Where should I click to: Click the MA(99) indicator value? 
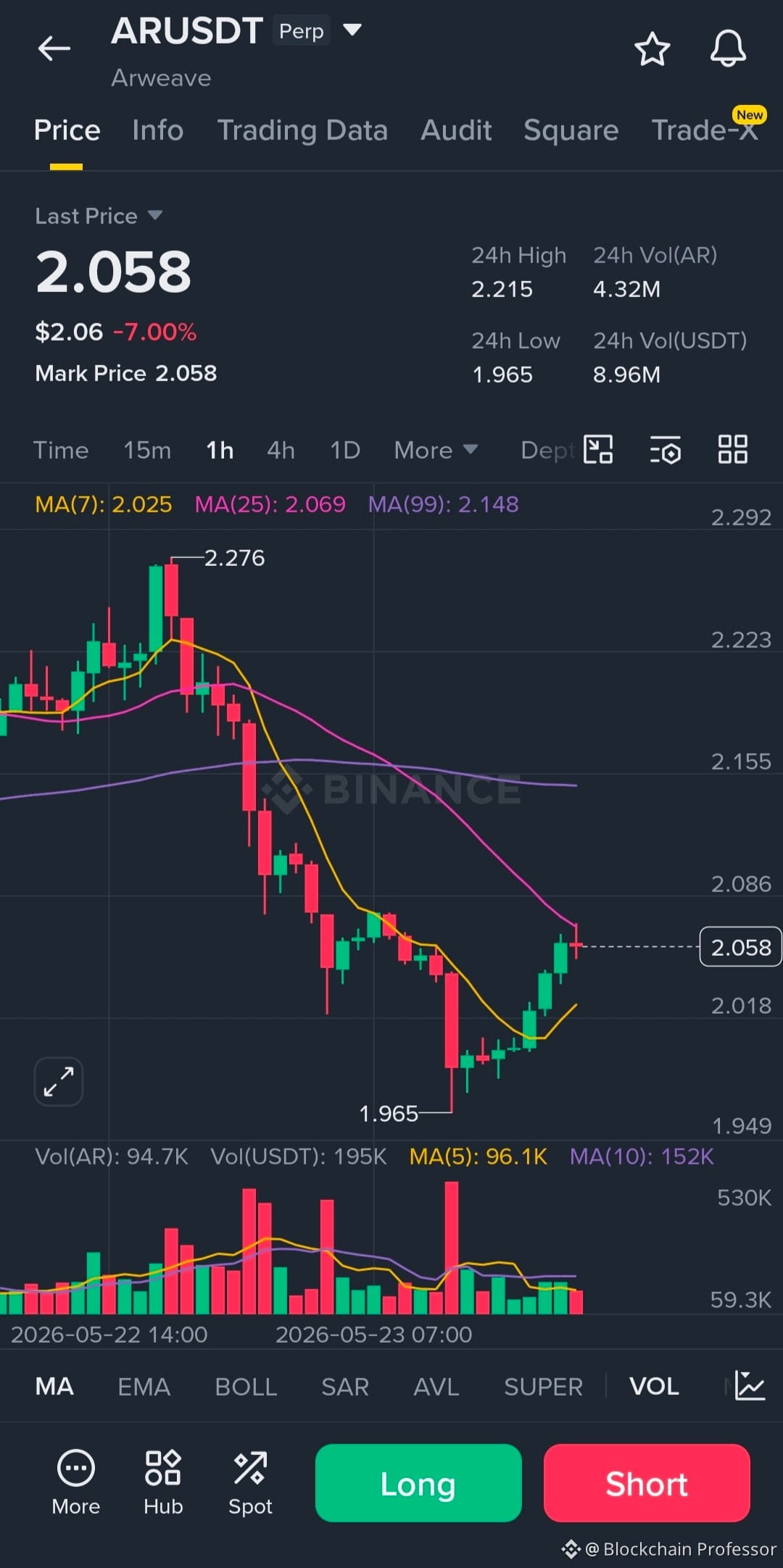pos(444,504)
